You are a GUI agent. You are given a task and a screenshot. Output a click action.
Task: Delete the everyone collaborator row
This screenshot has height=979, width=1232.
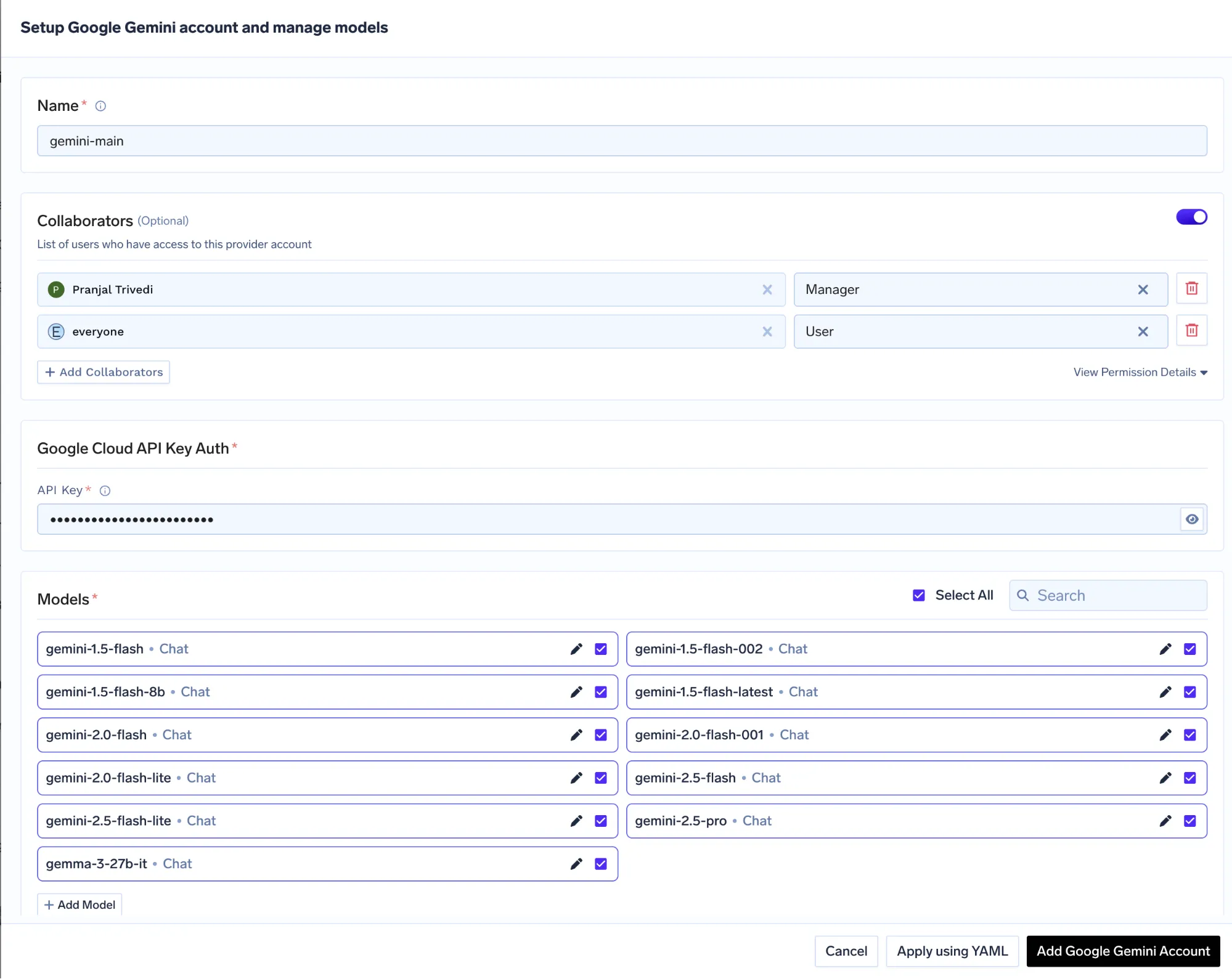click(x=1191, y=330)
